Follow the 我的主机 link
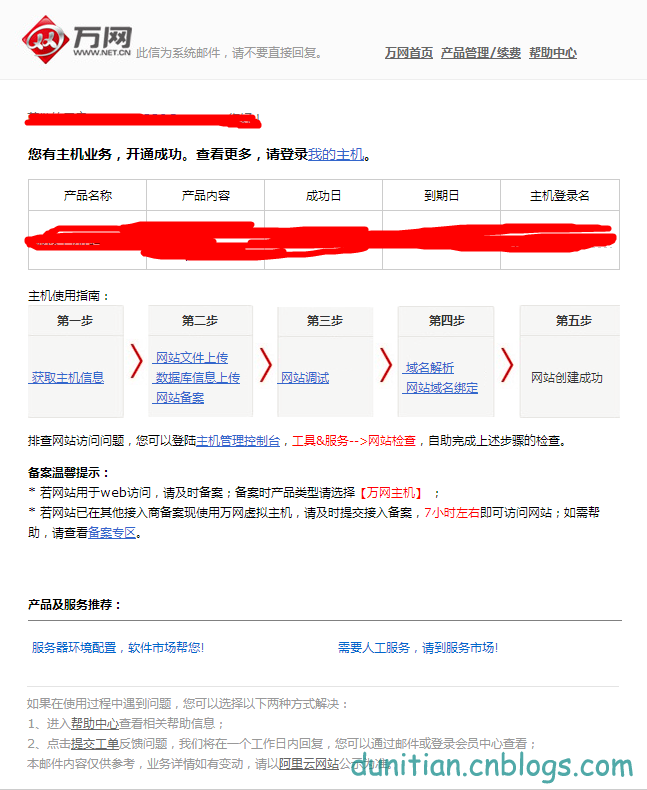The width and height of the screenshot is (647, 790). pyautogui.click(x=336, y=154)
